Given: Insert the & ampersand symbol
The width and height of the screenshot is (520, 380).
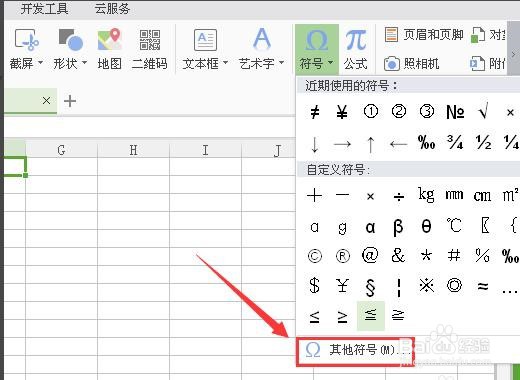Looking at the screenshot, I should 398,255.
